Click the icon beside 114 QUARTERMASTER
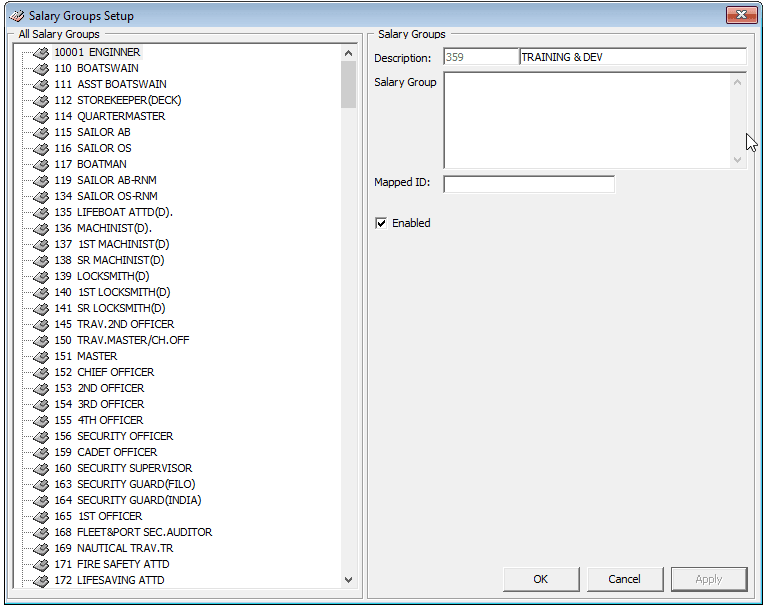Screen dimensions: 763x606 click(x=41, y=117)
